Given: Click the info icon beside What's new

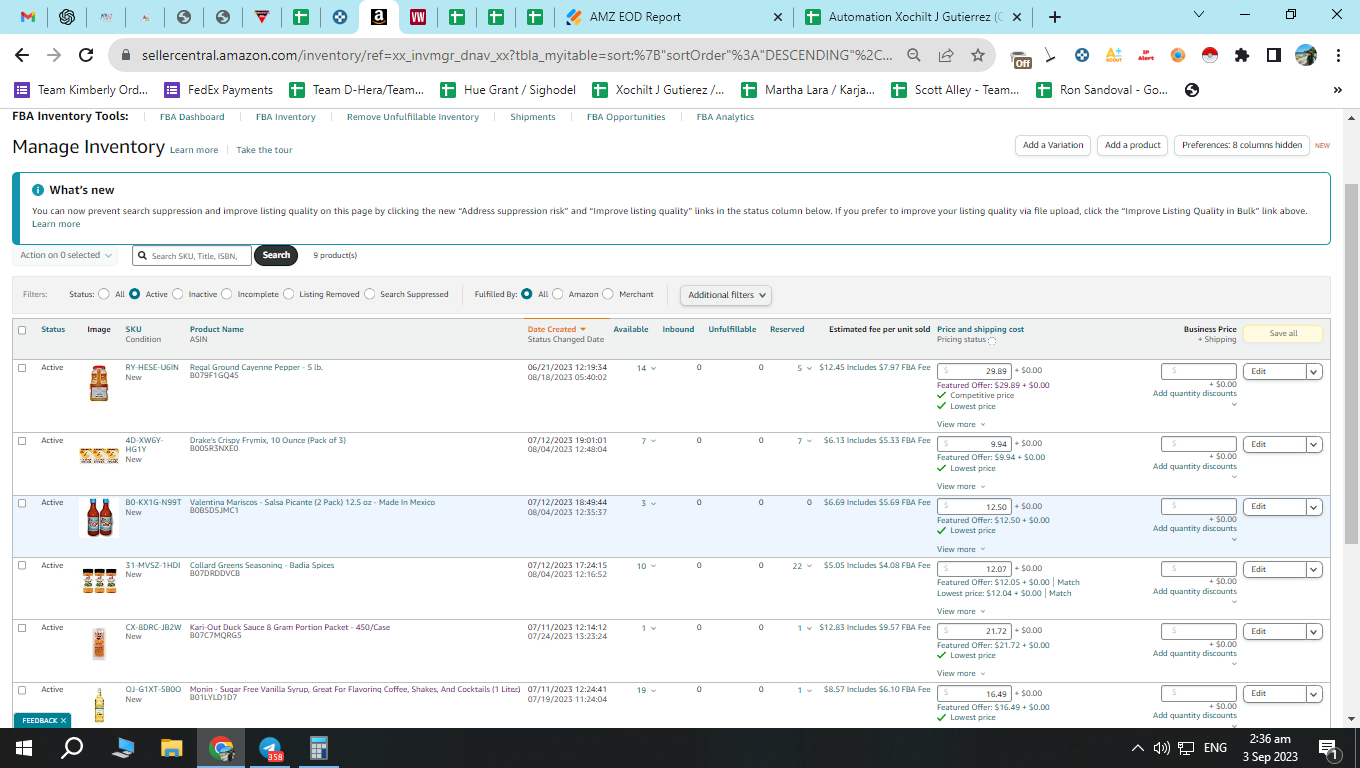Looking at the screenshot, I should click(x=38, y=190).
